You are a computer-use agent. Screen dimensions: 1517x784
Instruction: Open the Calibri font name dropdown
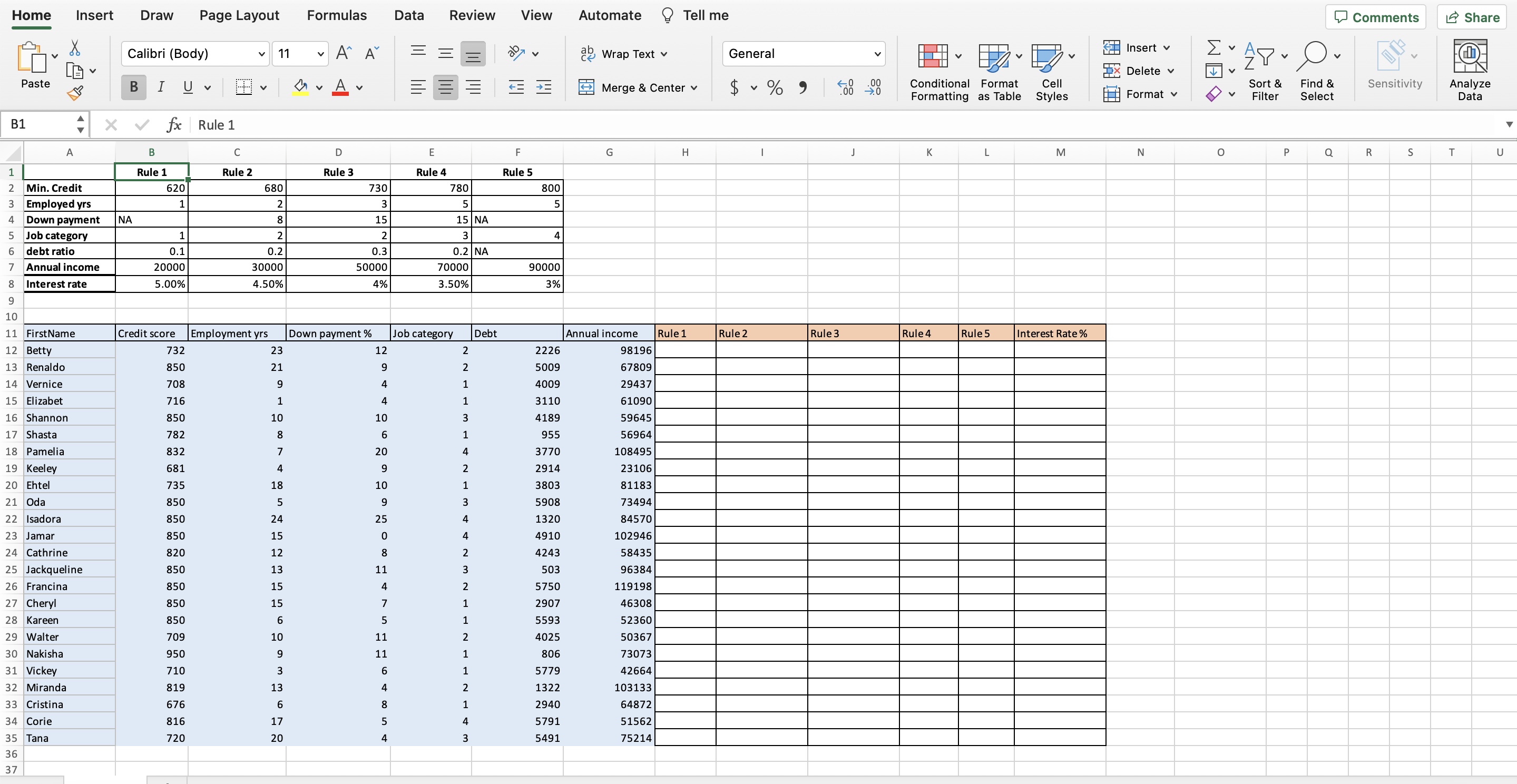coord(261,54)
